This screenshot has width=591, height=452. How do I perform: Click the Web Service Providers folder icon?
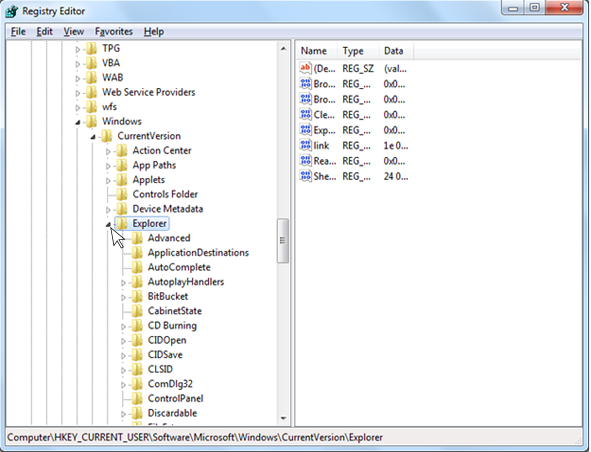(91, 92)
